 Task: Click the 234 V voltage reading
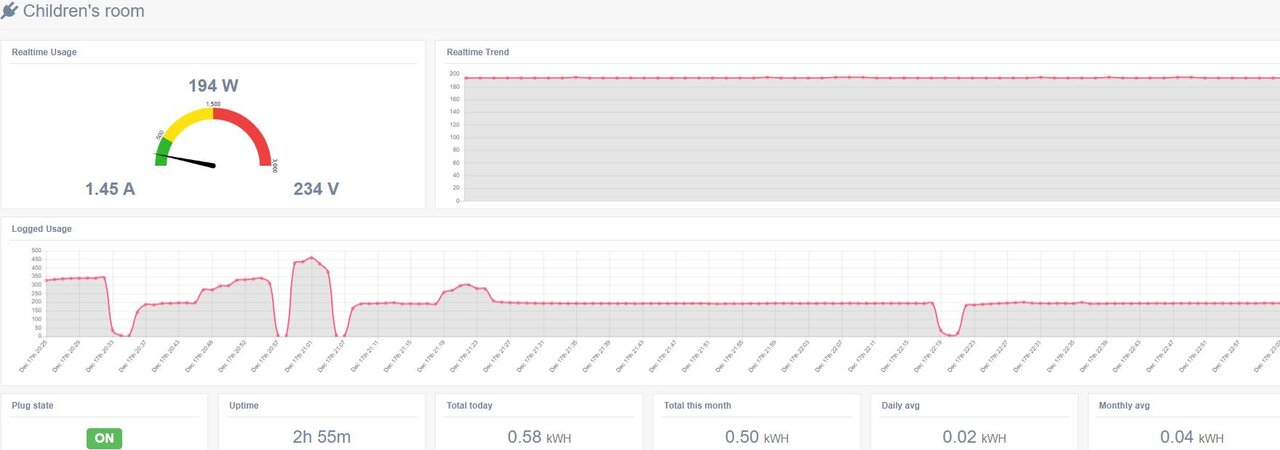(316, 188)
